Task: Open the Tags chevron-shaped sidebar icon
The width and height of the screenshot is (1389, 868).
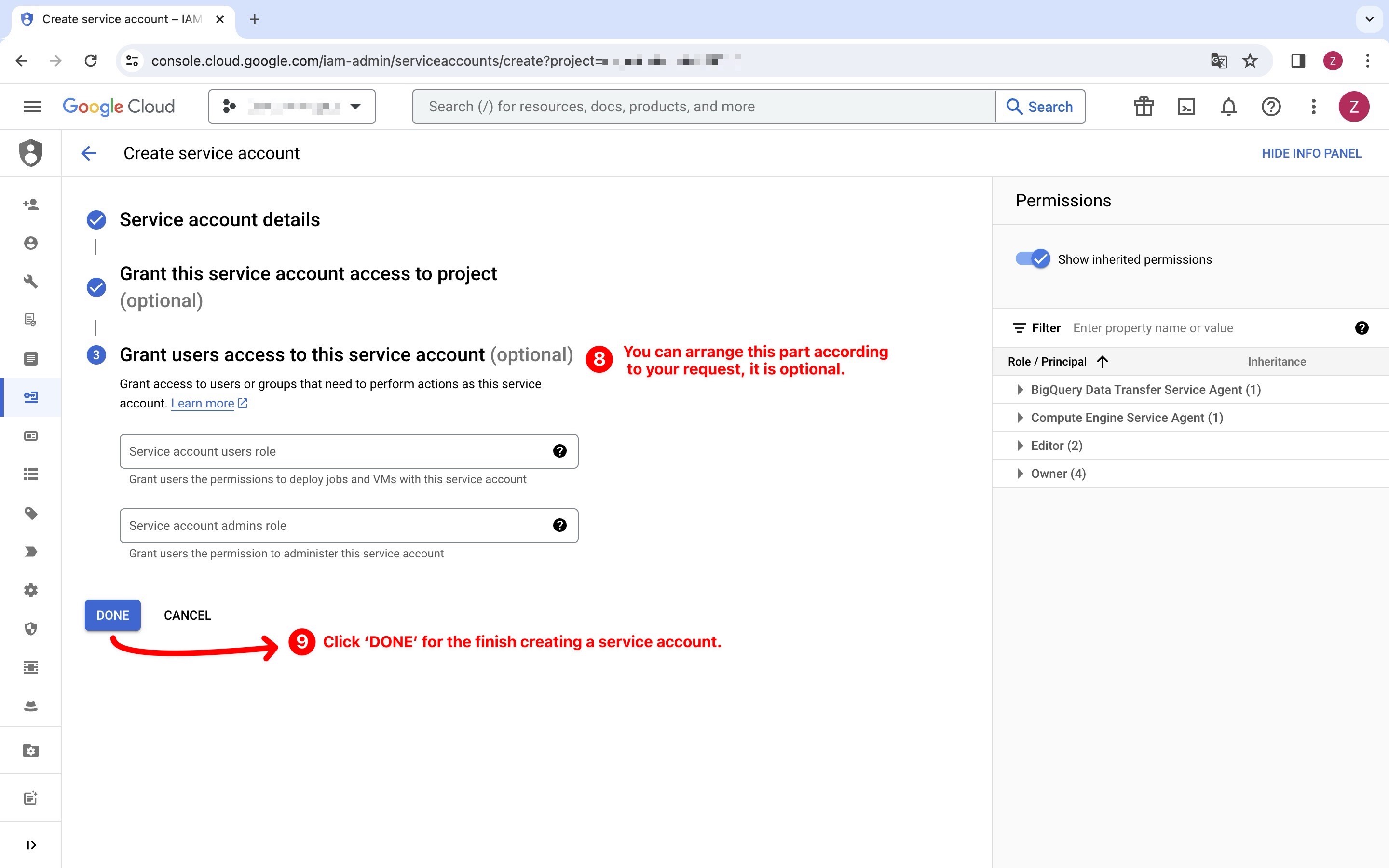Action: tap(30, 552)
